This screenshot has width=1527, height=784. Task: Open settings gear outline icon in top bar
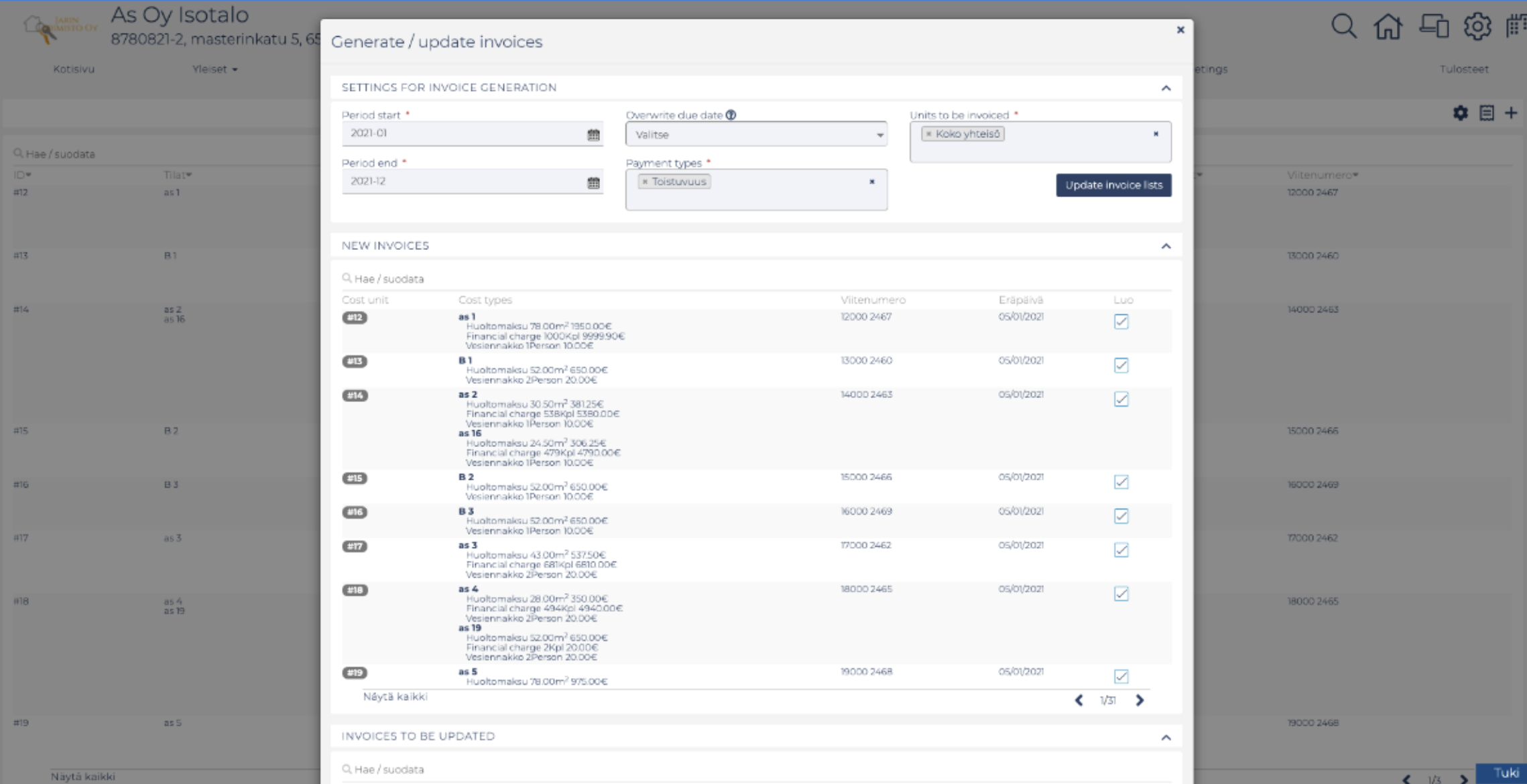pos(1477,27)
